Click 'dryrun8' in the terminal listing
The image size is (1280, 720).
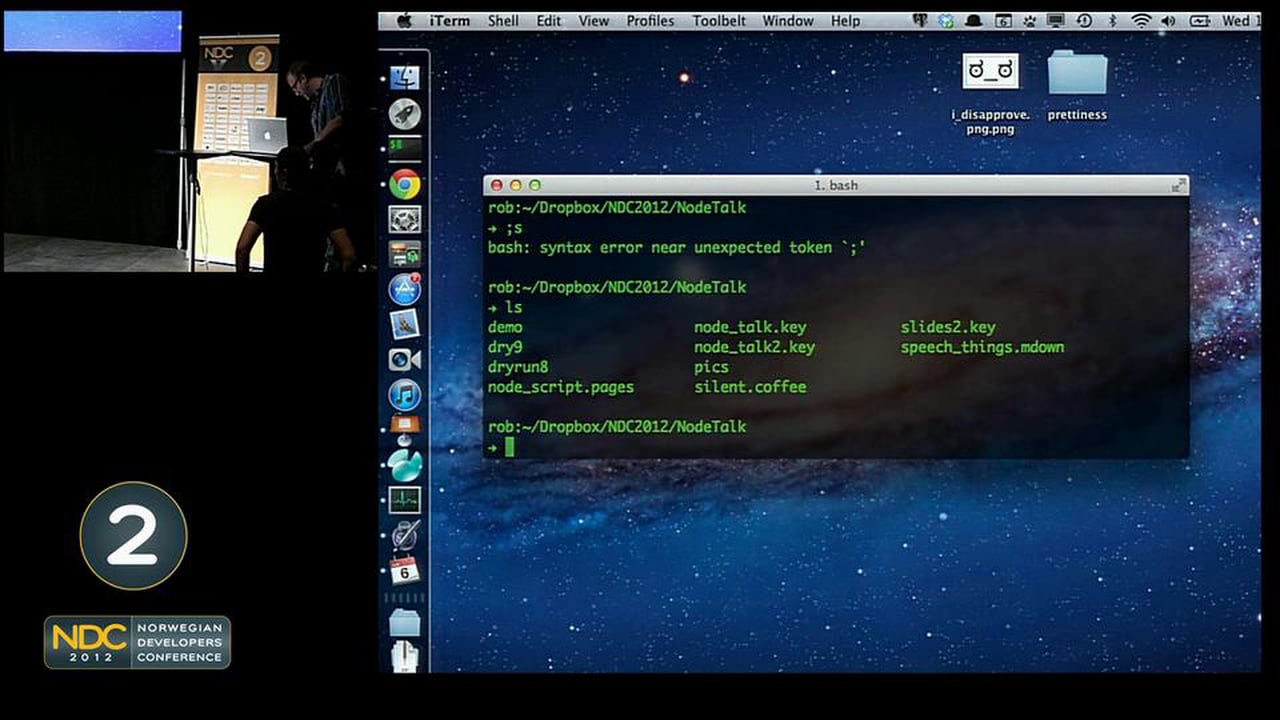tap(518, 367)
